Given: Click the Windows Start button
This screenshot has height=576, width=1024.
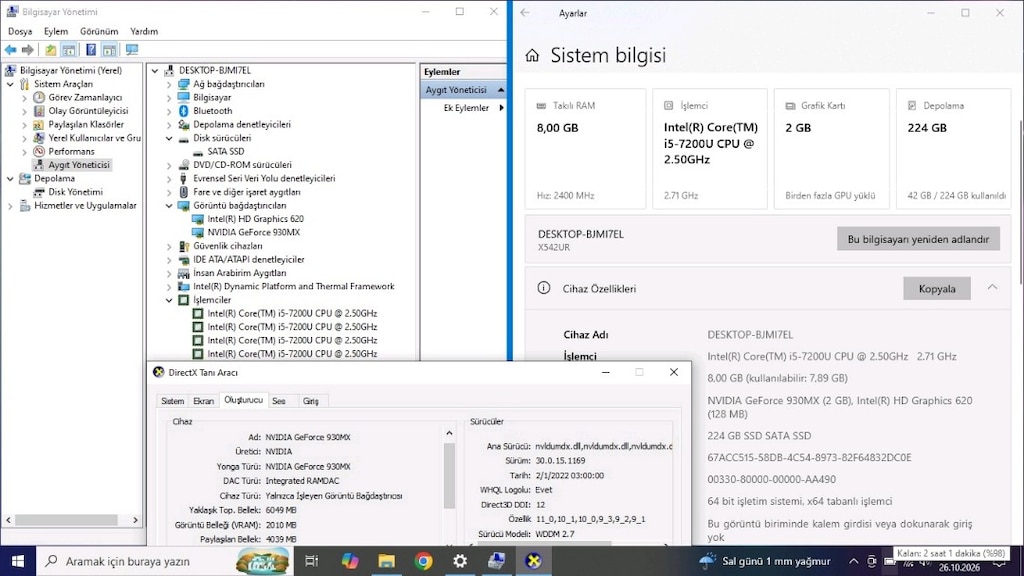Looking at the screenshot, I should 18,561.
